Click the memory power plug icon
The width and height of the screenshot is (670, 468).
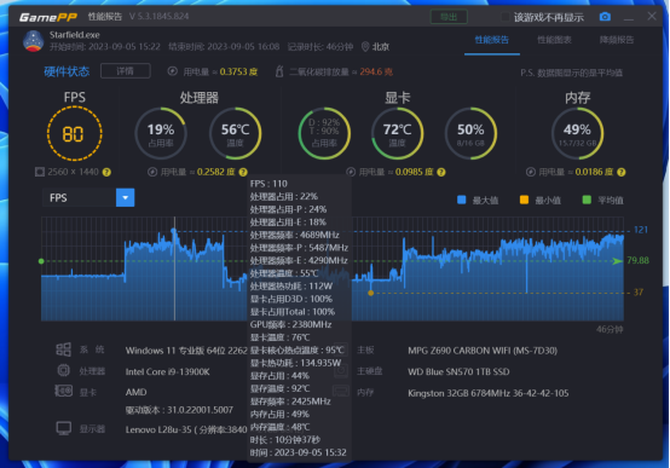pos(531,172)
